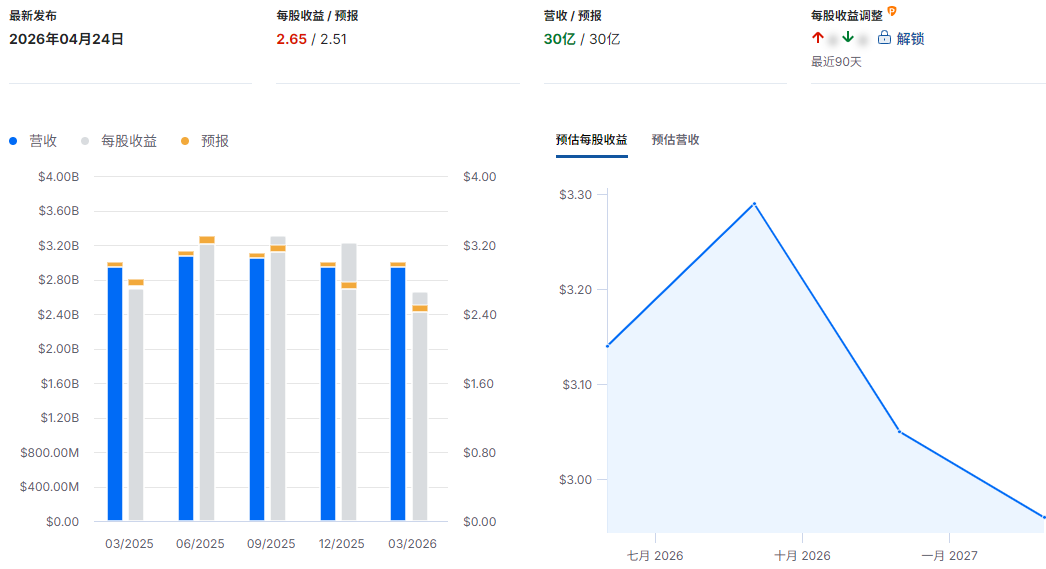The height and width of the screenshot is (569, 1046).
Task: Click the 最新发布 heading
Action: tap(33, 15)
